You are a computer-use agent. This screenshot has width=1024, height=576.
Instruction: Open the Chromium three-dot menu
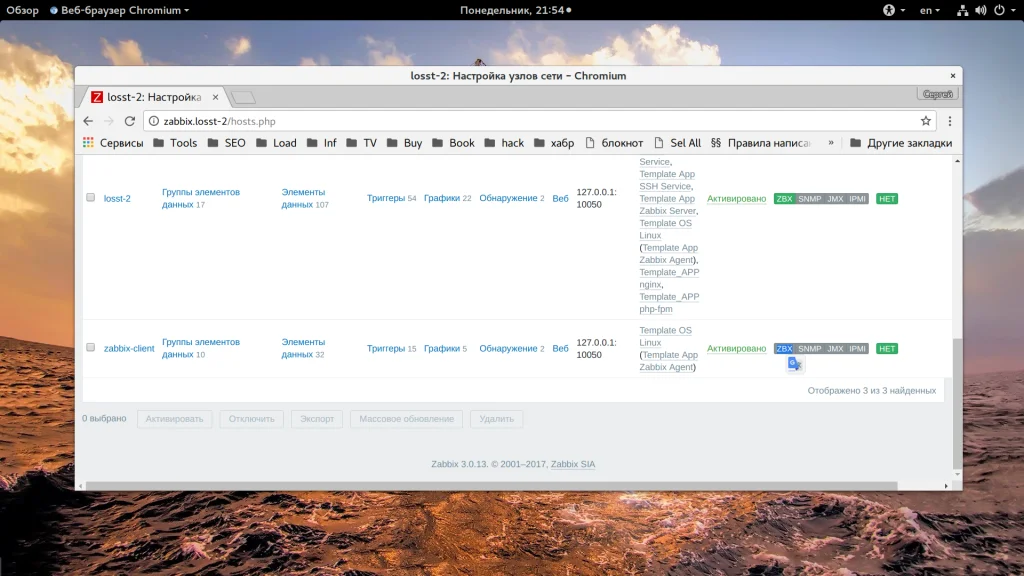[x=949, y=121]
